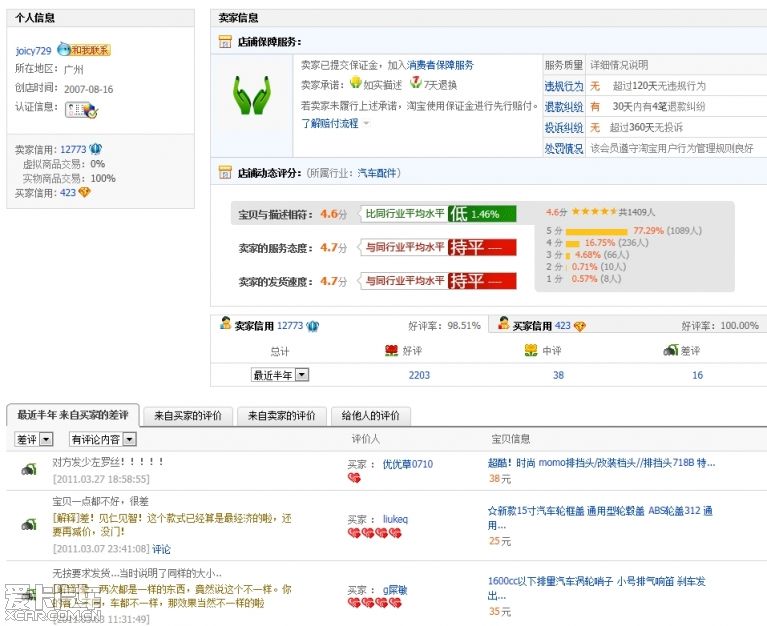Click the shop icon beside 店铺动态评分
The image size is (767, 626).
[225, 172]
